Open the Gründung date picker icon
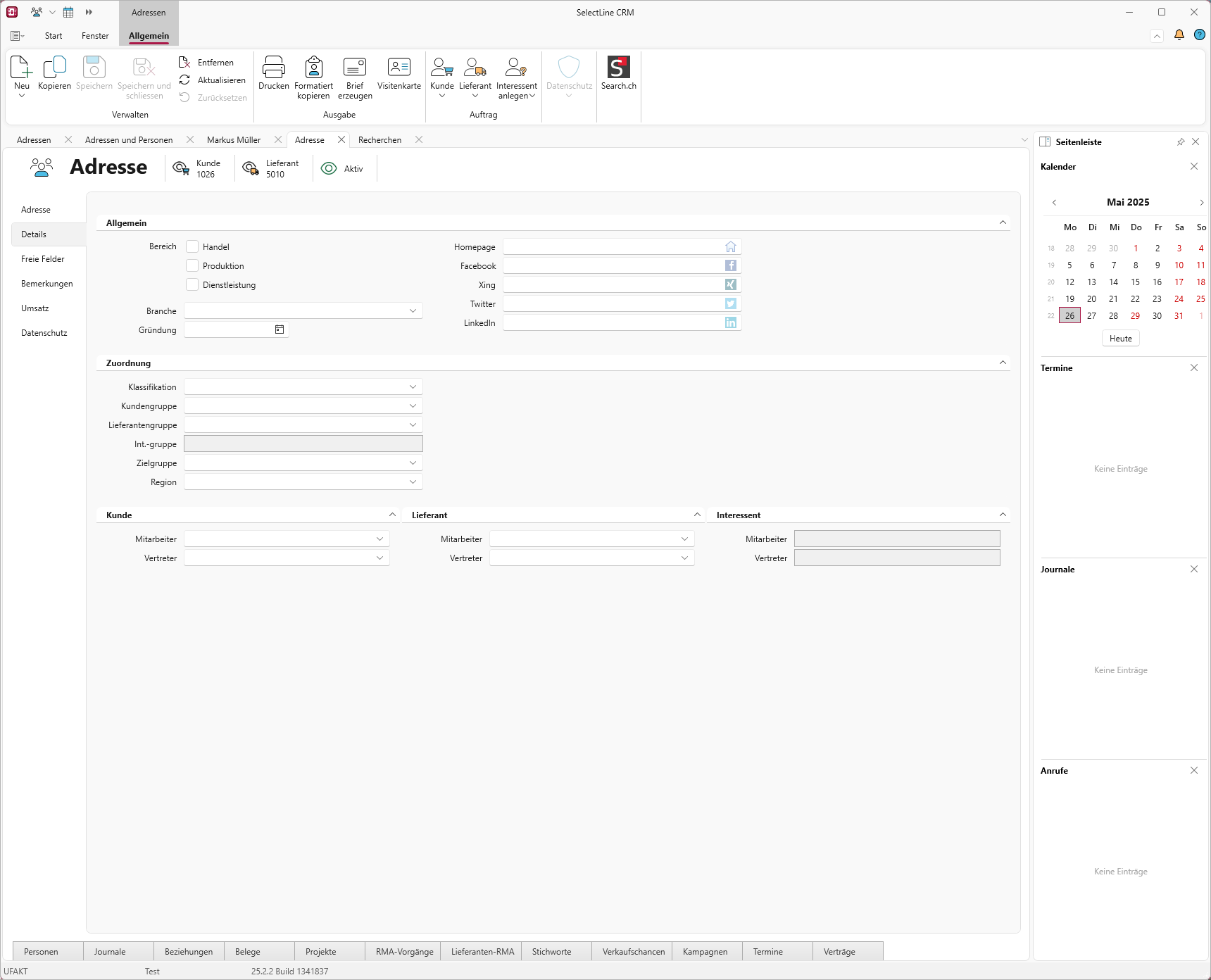Screen dimensions: 1211x980 click(x=280, y=329)
